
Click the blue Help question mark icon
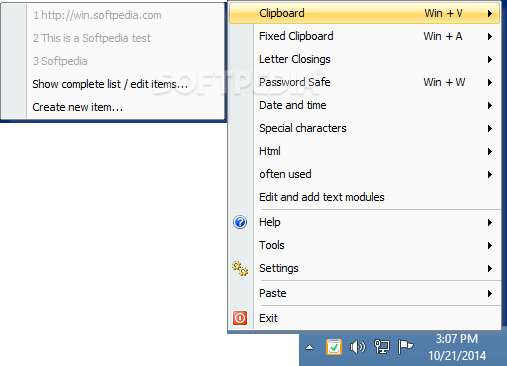240,222
